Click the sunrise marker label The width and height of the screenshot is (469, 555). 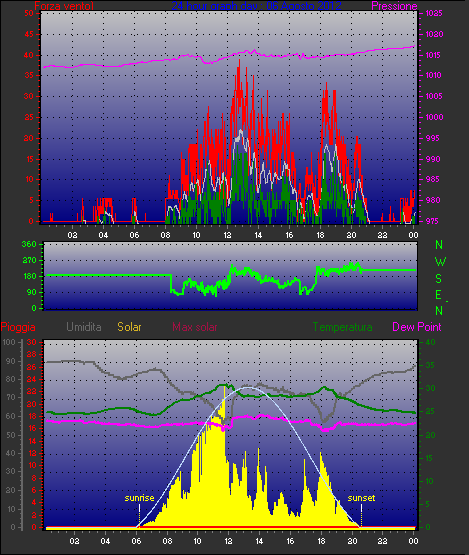139,498
